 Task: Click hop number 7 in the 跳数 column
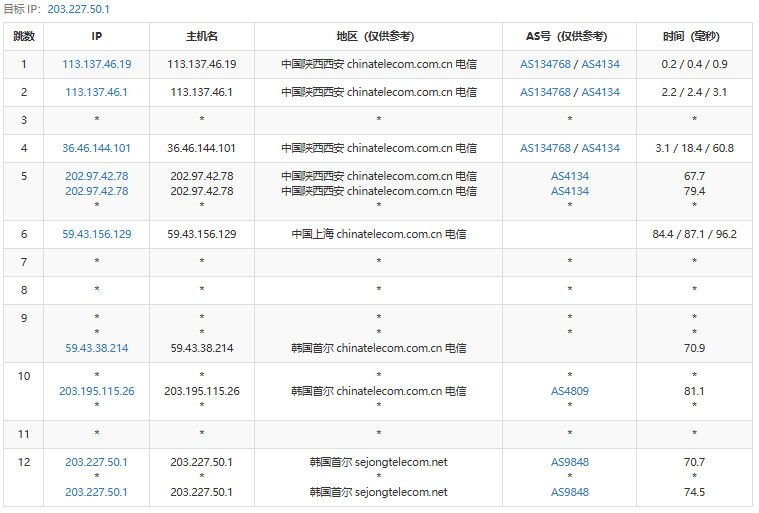(x=24, y=262)
